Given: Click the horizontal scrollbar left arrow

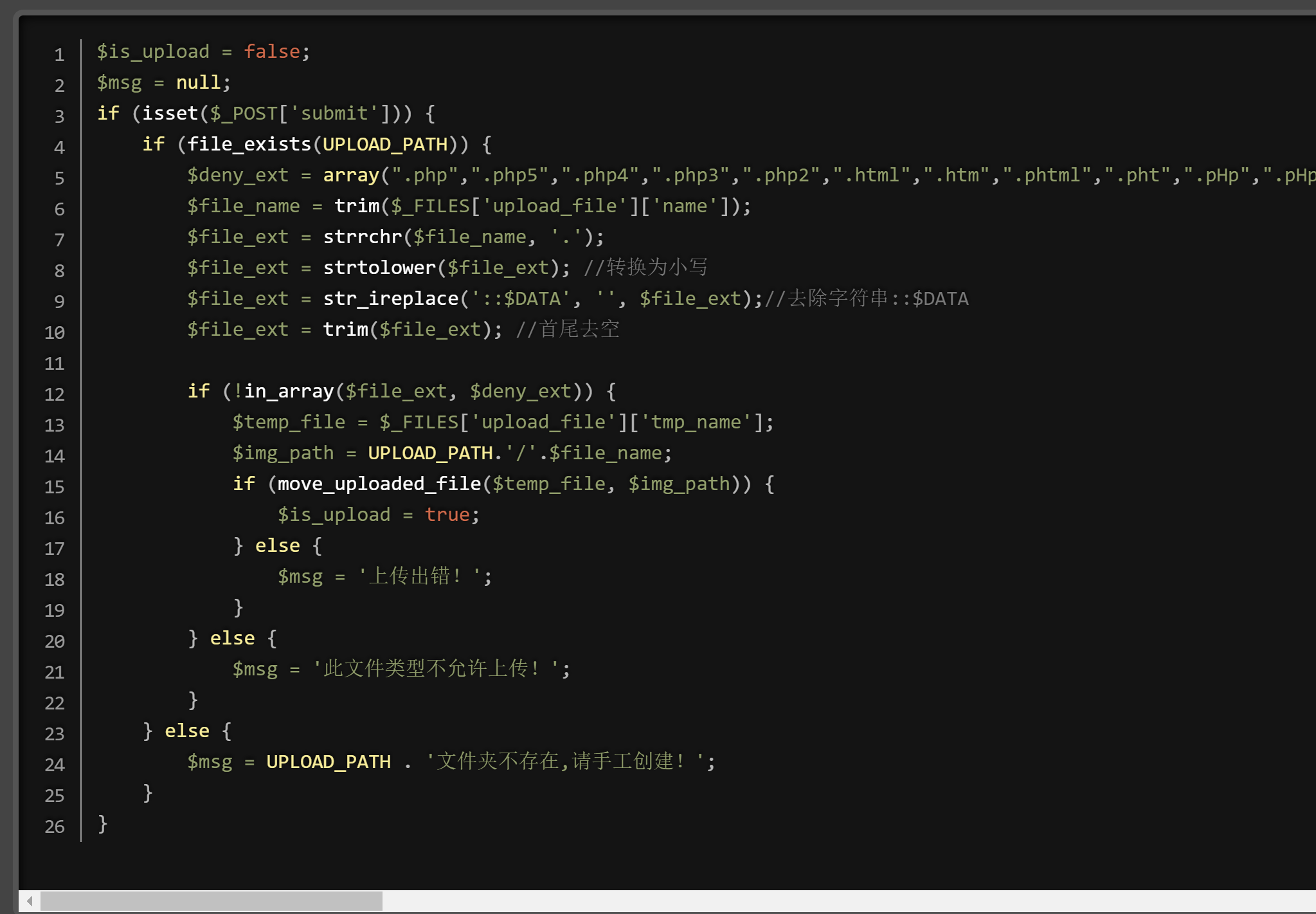Looking at the screenshot, I should [x=30, y=900].
